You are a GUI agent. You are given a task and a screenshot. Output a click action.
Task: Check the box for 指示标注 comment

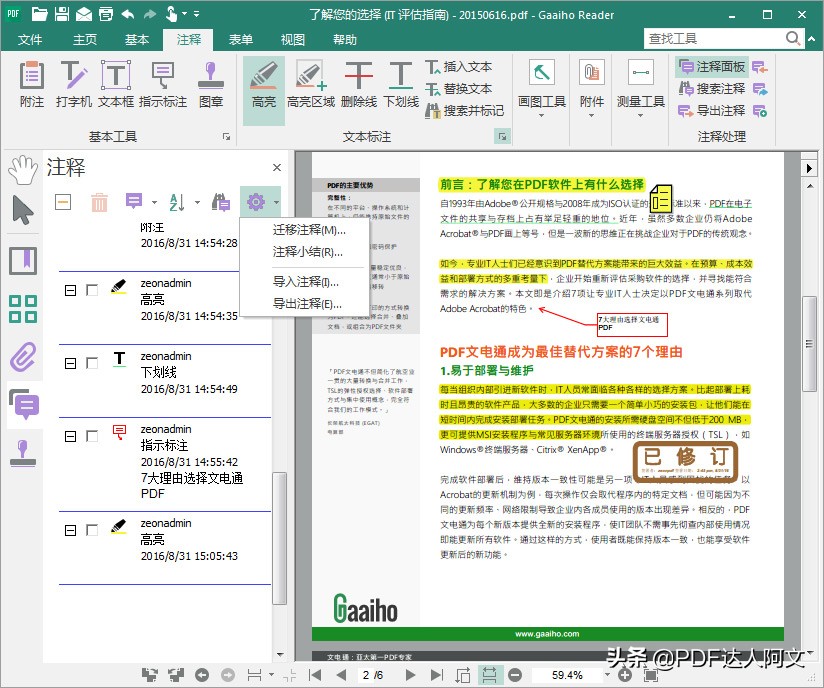(92, 436)
